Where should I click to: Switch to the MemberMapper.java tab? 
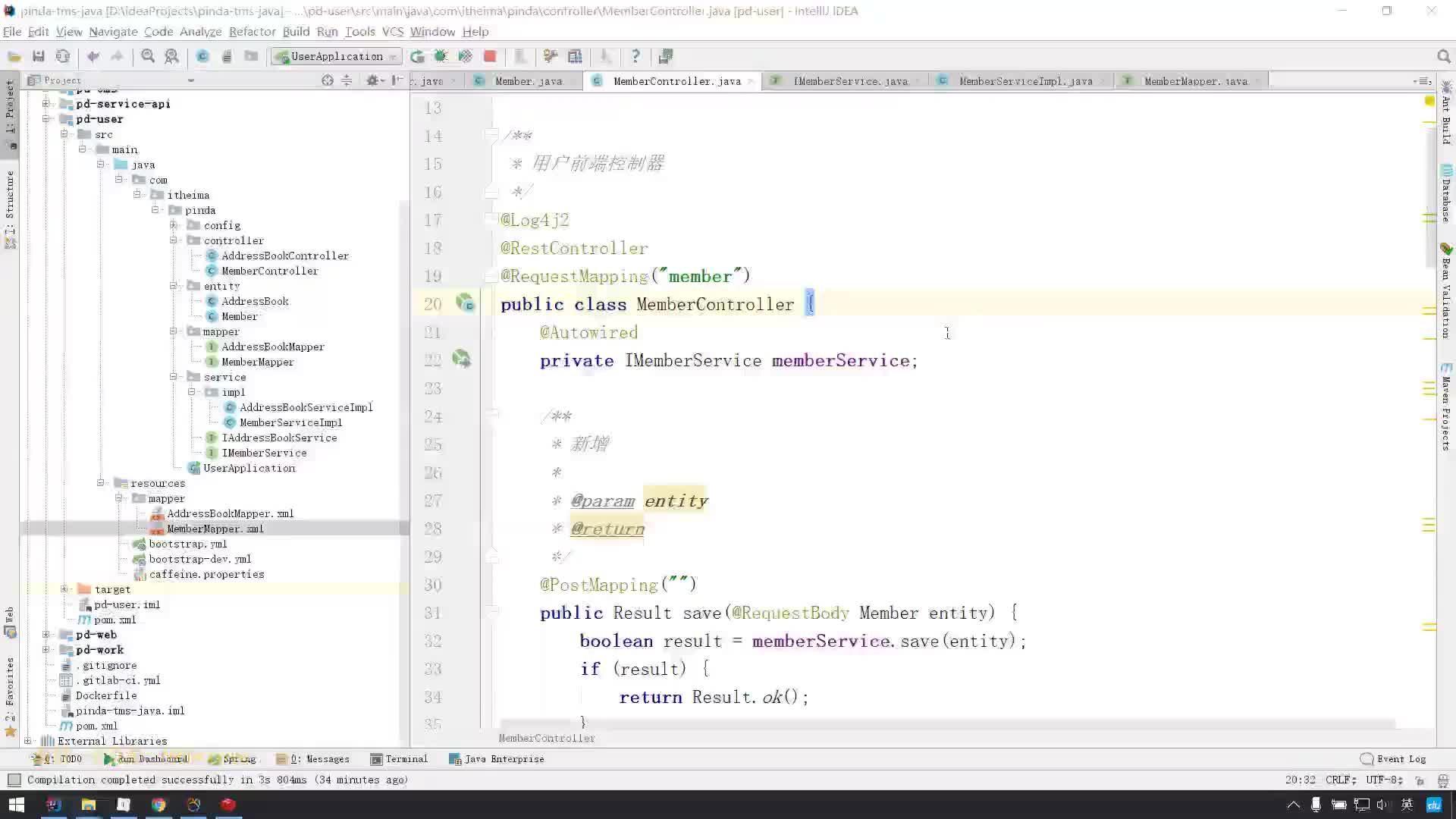pos(1194,81)
